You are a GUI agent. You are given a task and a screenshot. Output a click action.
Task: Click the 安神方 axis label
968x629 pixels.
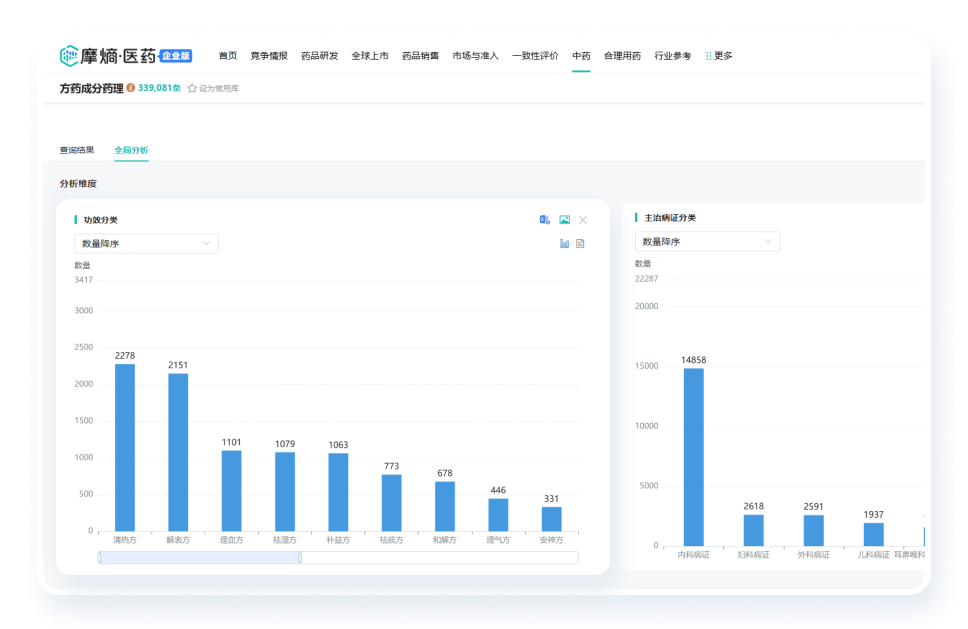[551, 539]
